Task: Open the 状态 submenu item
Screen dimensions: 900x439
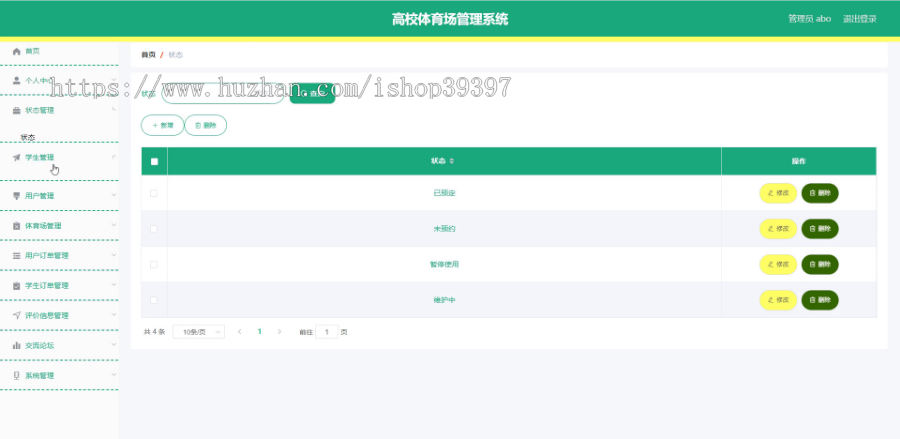Action: coord(28,138)
